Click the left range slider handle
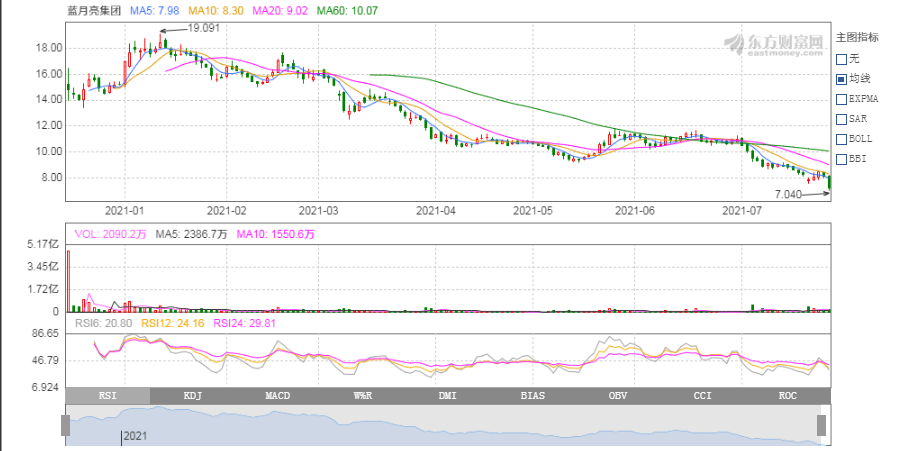The width and height of the screenshot is (906, 451). (x=65, y=426)
